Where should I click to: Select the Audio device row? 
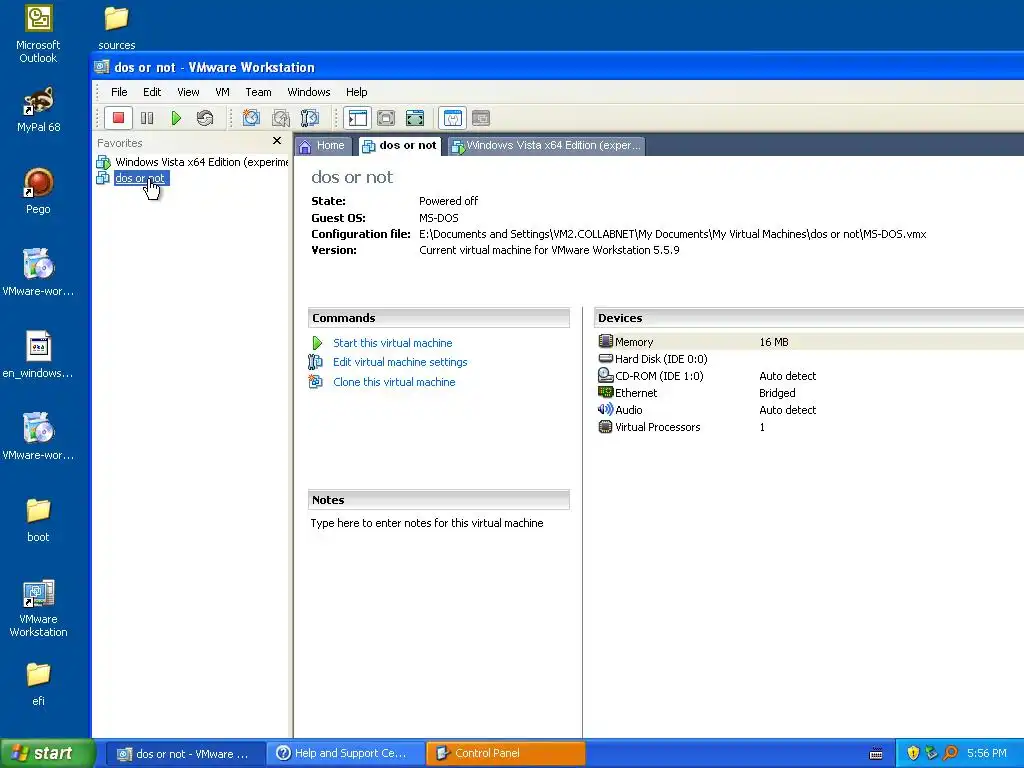point(810,409)
